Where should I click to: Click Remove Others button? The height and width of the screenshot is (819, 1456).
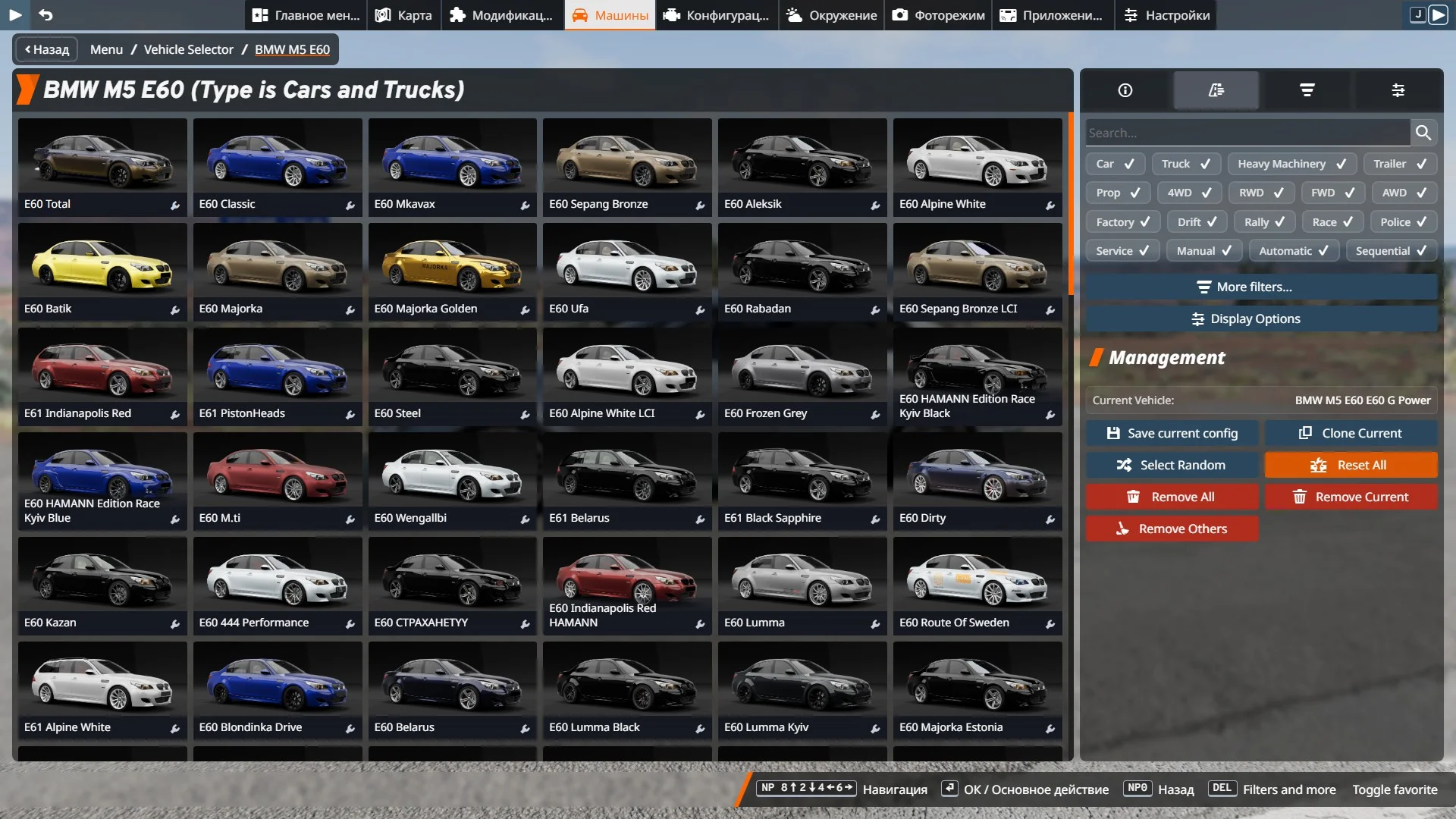coord(1172,529)
